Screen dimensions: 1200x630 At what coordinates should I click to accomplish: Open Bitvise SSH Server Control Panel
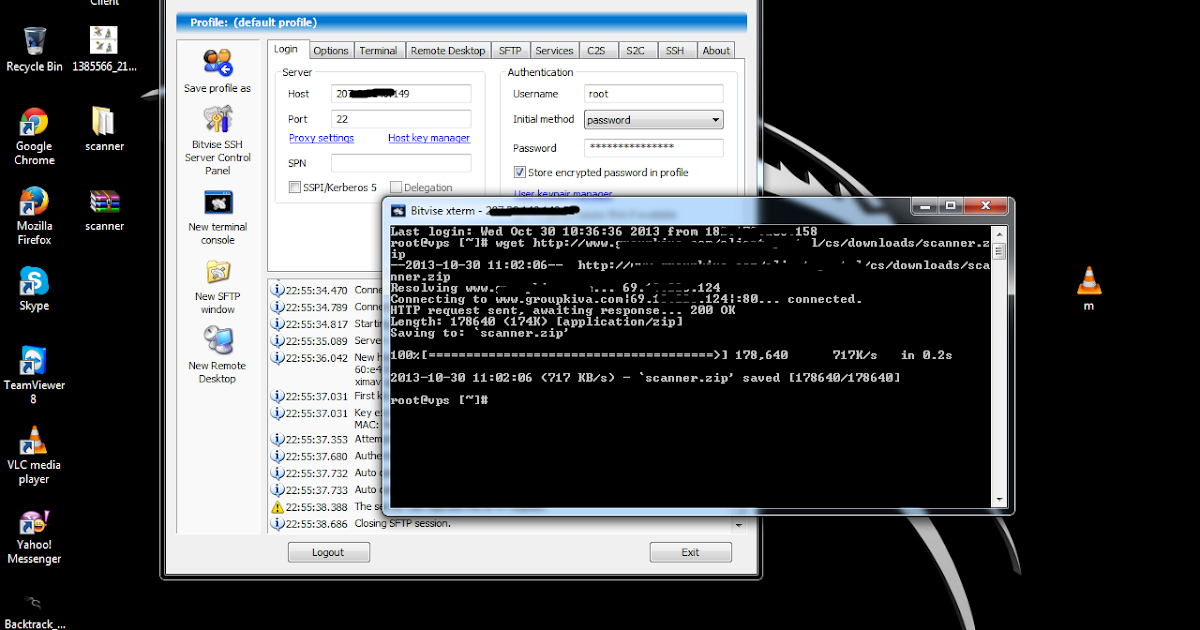coord(218,140)
